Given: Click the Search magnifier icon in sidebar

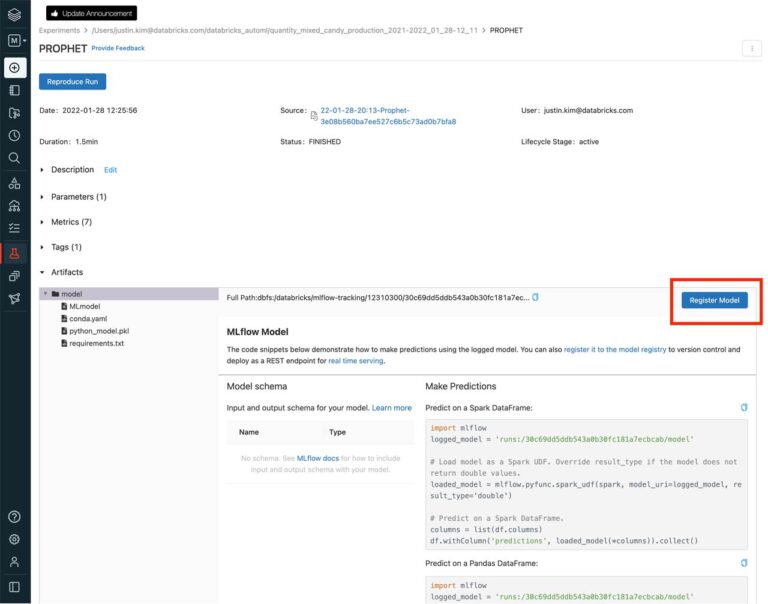Looking at the screenshot, I should point(15,158).
